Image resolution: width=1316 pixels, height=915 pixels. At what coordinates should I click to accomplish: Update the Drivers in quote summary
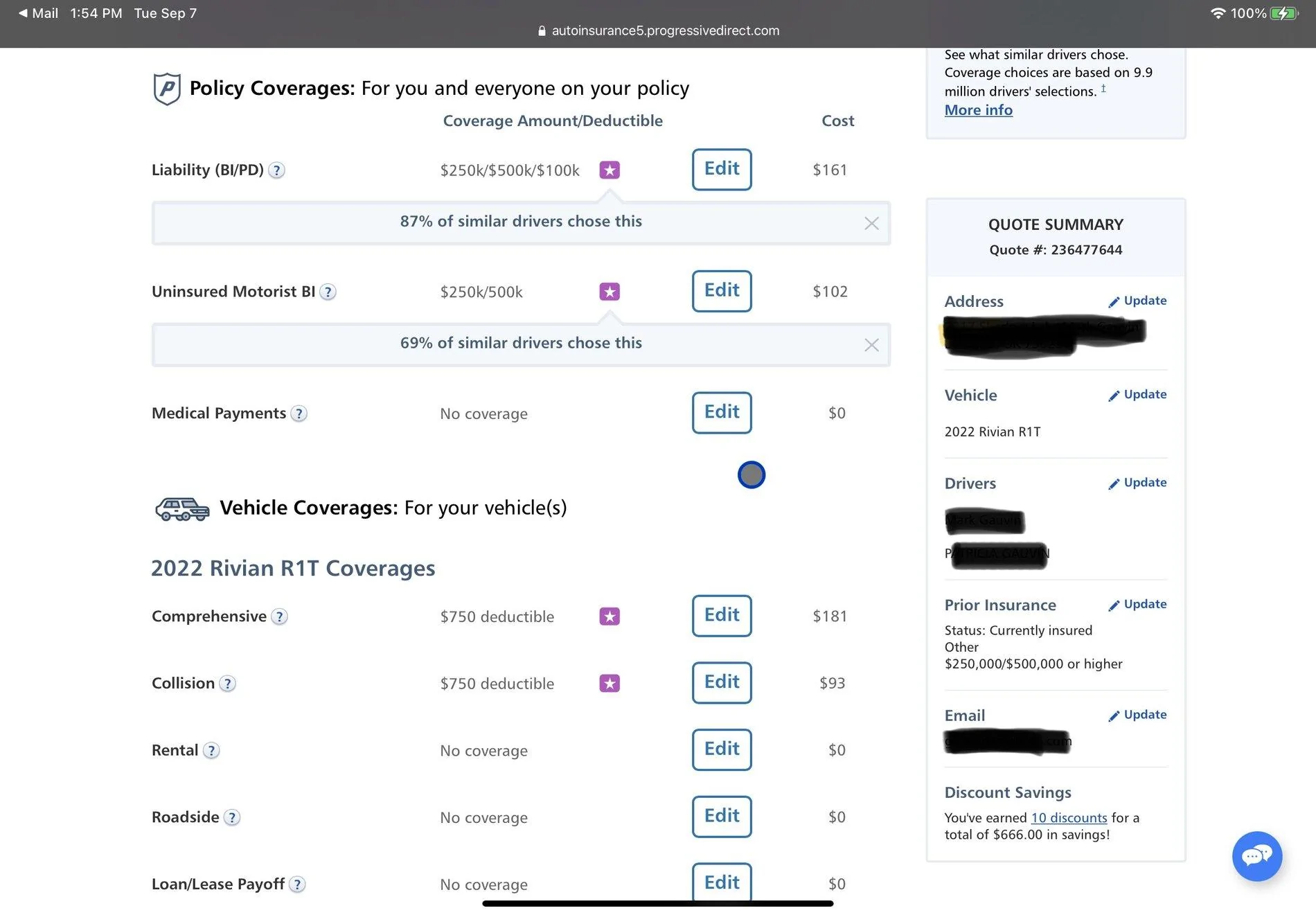[x=1137, y=483]
